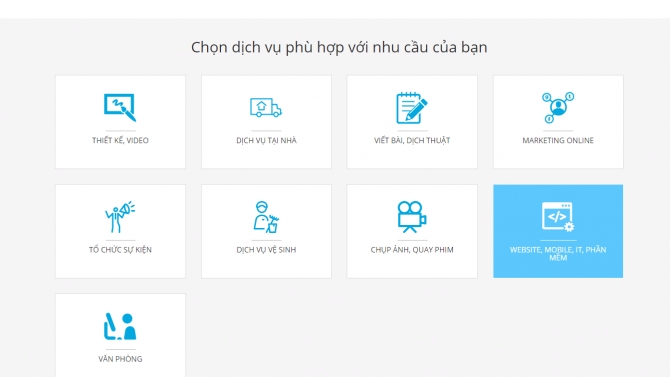Click the code window icon for Website, Mobile, IT

558,217
